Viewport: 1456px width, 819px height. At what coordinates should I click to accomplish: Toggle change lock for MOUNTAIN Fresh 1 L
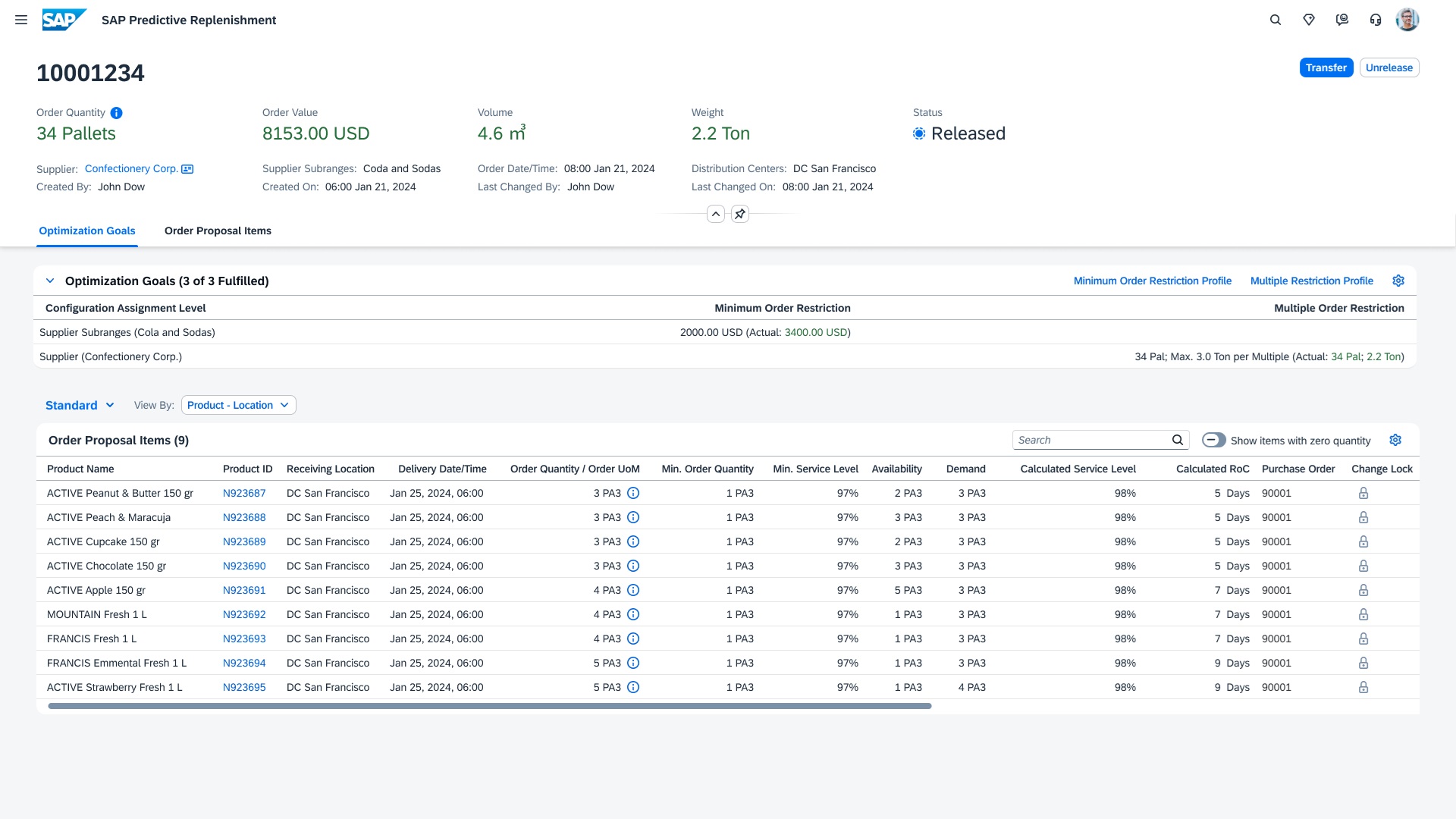1363,614
